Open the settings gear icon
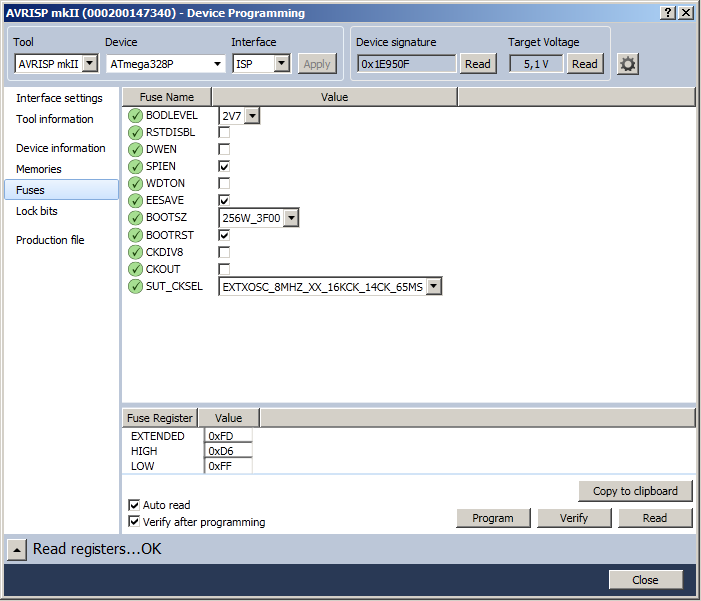The image size is (701, 601). tap(628, 64)
